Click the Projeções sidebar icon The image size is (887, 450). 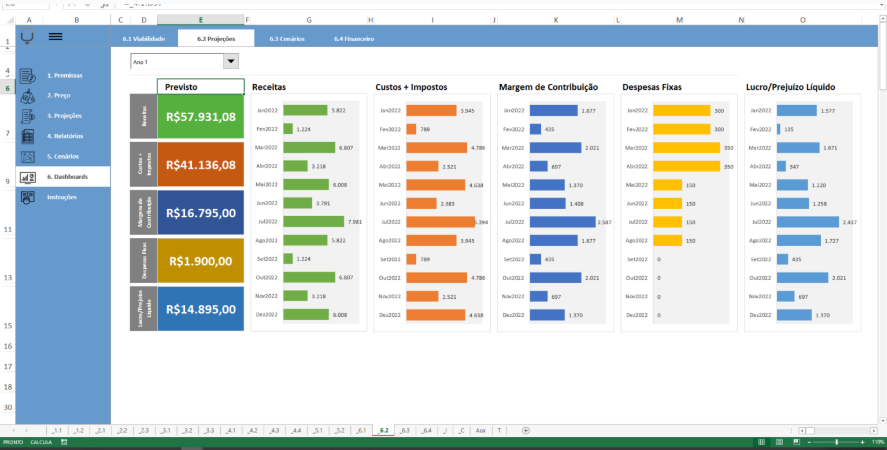pyautogui.click(x=27, y=116)
